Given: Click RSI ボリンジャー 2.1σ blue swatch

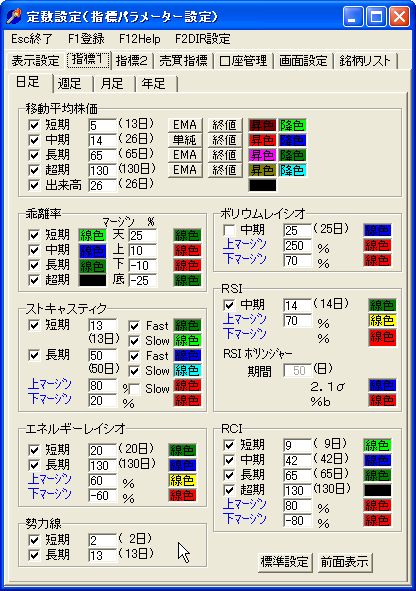Looking at the screenshot, I should click(x=382, y=385).
